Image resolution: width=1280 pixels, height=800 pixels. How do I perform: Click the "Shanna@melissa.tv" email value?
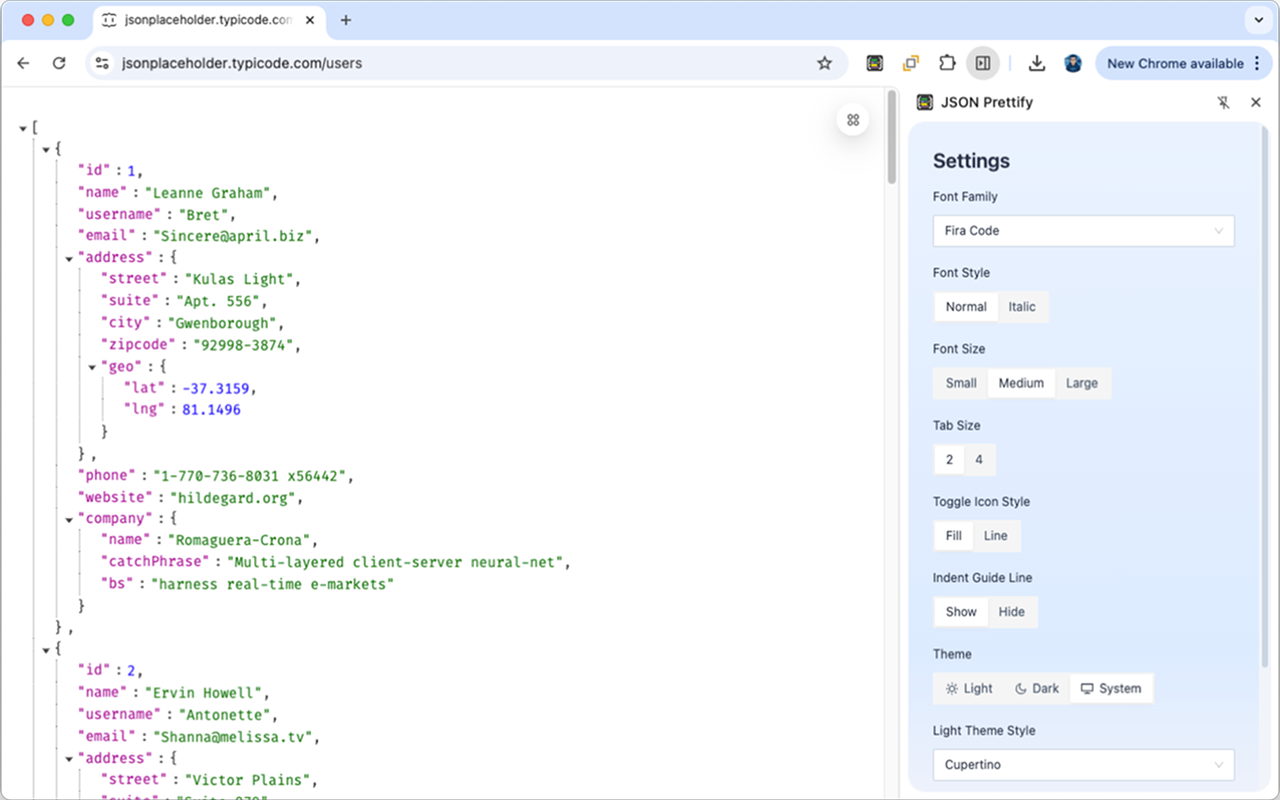point(233,737)
